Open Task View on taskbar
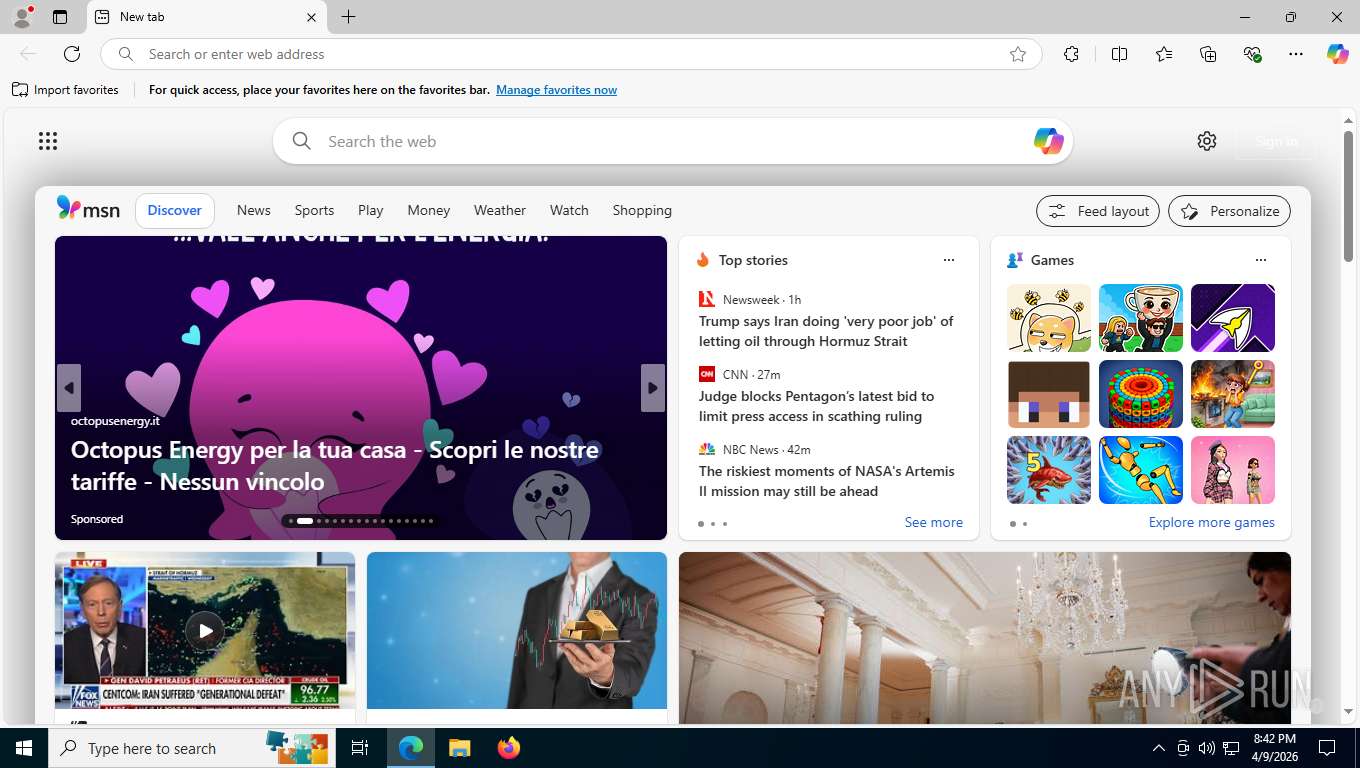1360x768 pixels. (x=360, y=748)
